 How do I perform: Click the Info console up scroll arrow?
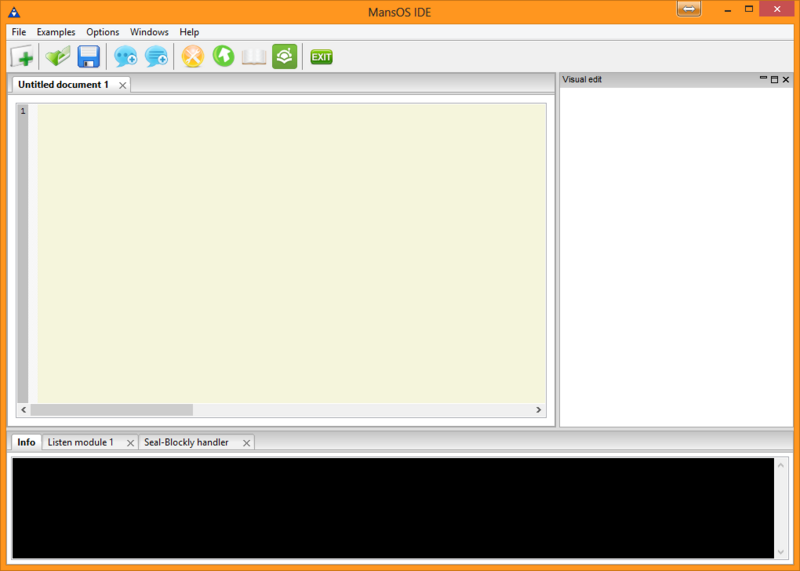(781, 465)
